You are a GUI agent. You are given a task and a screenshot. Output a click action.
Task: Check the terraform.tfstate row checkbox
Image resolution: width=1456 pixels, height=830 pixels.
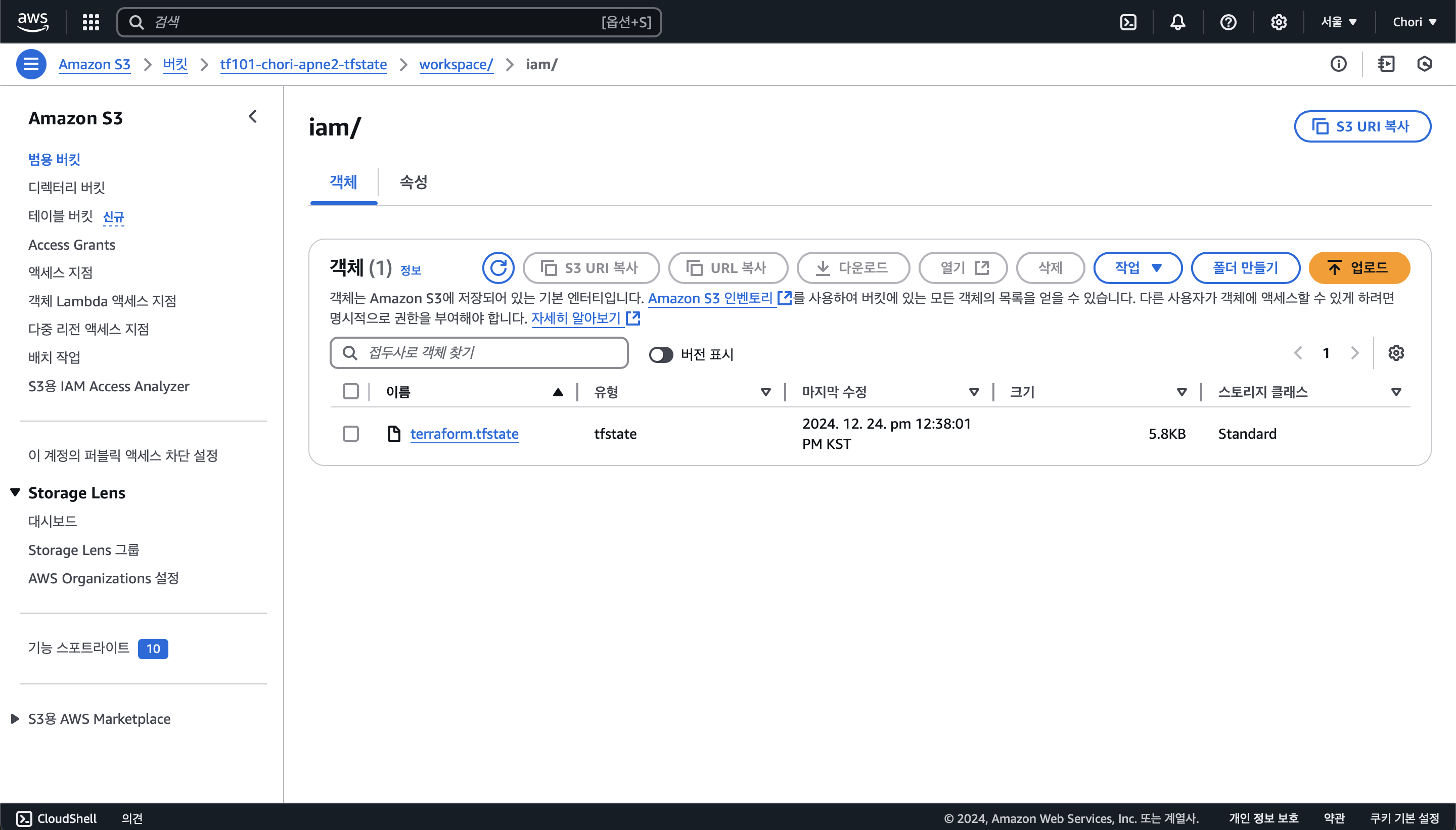351,434
